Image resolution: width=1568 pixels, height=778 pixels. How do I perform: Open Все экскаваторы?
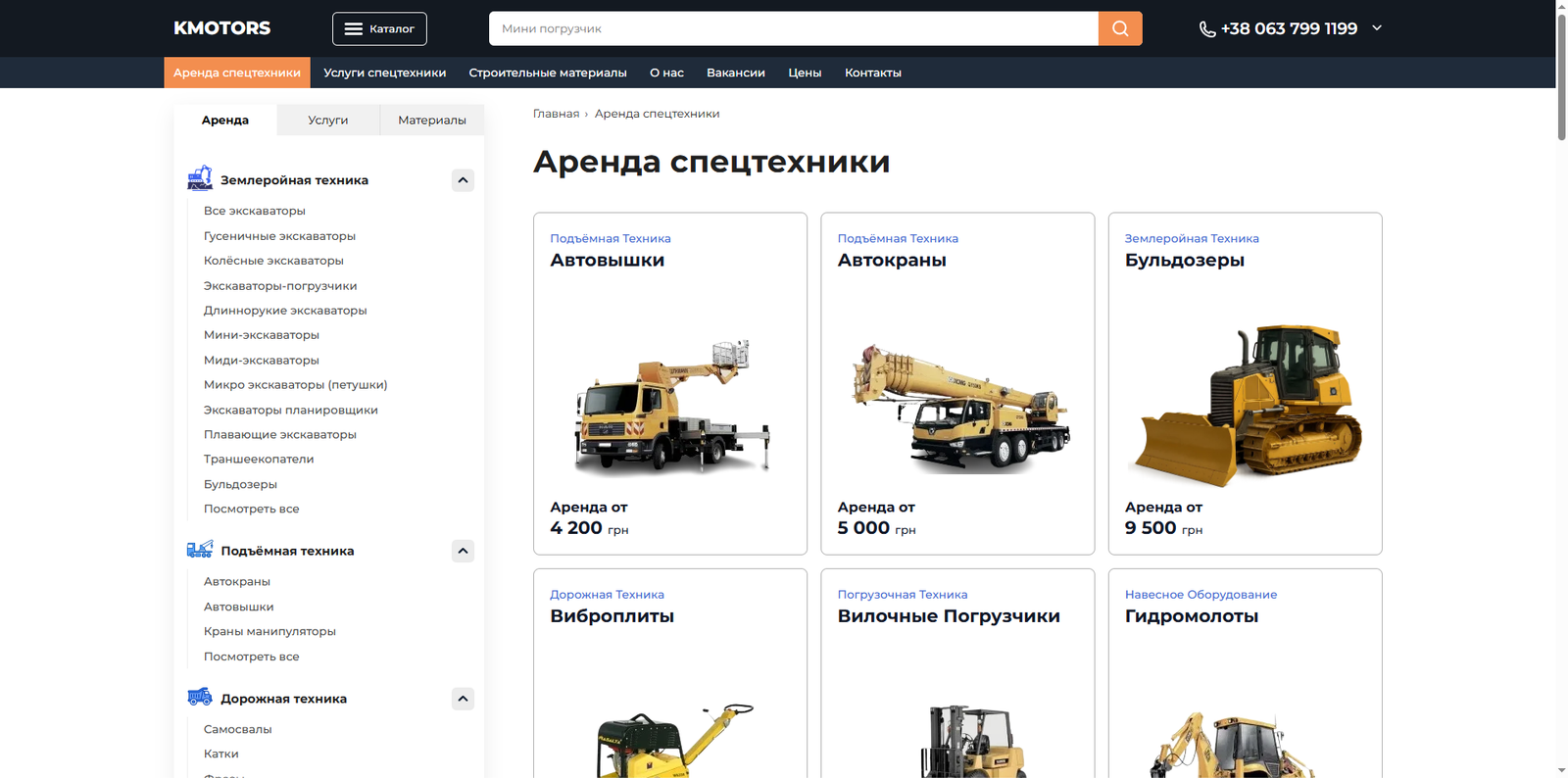coord(255,211)
